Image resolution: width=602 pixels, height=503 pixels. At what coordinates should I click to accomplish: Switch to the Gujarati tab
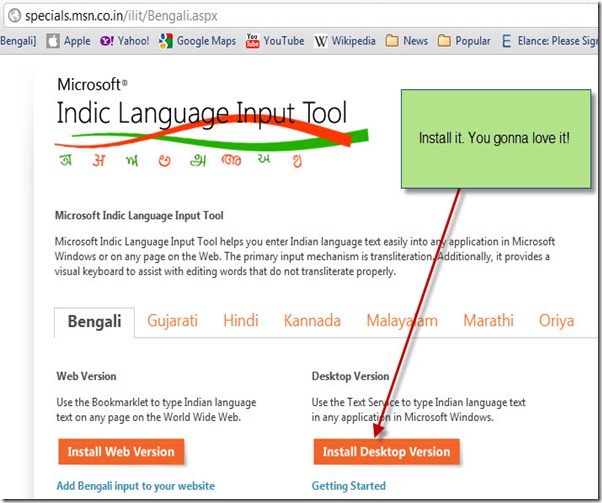coord(172,321)
